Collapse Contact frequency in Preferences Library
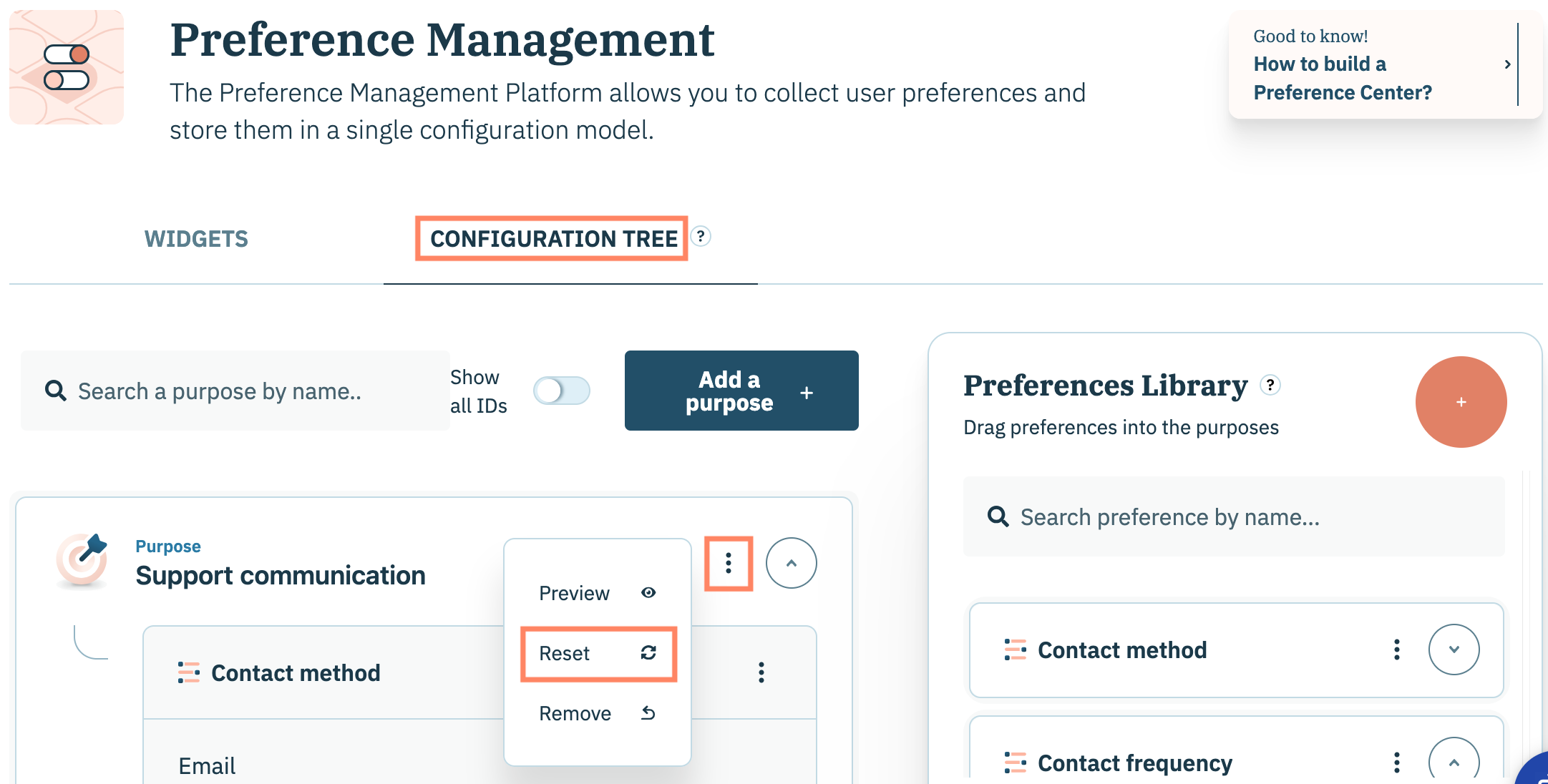Screen dimensions: 1548x784 (1454, 763)
